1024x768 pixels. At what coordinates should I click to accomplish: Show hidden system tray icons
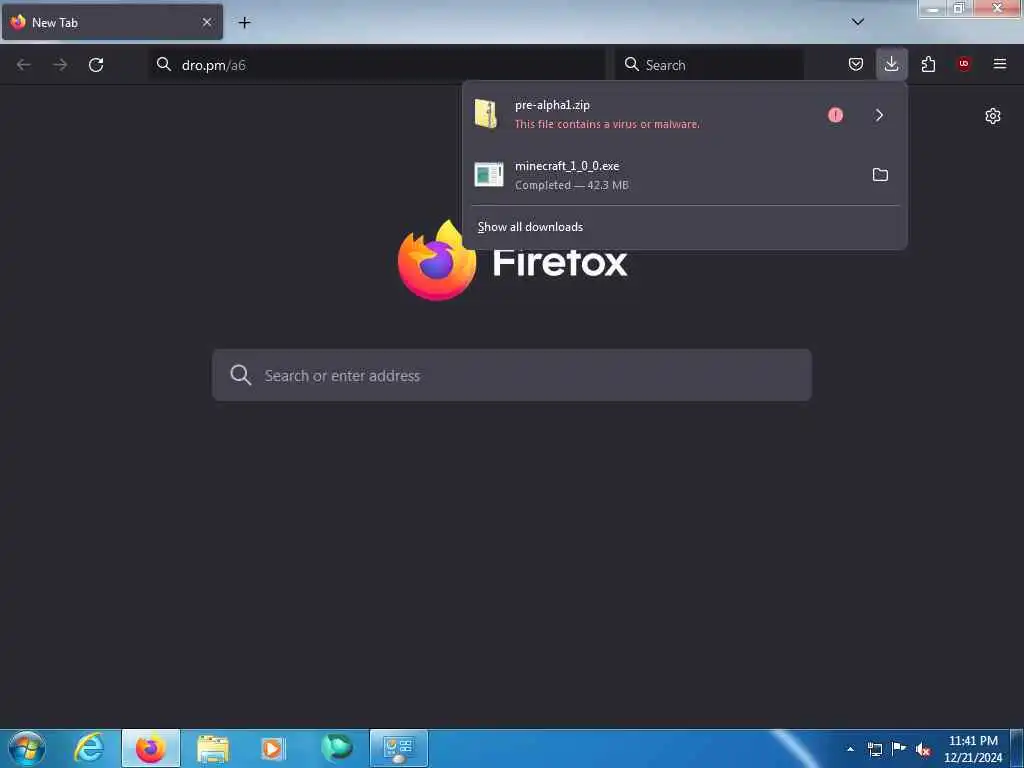[850, 748]
